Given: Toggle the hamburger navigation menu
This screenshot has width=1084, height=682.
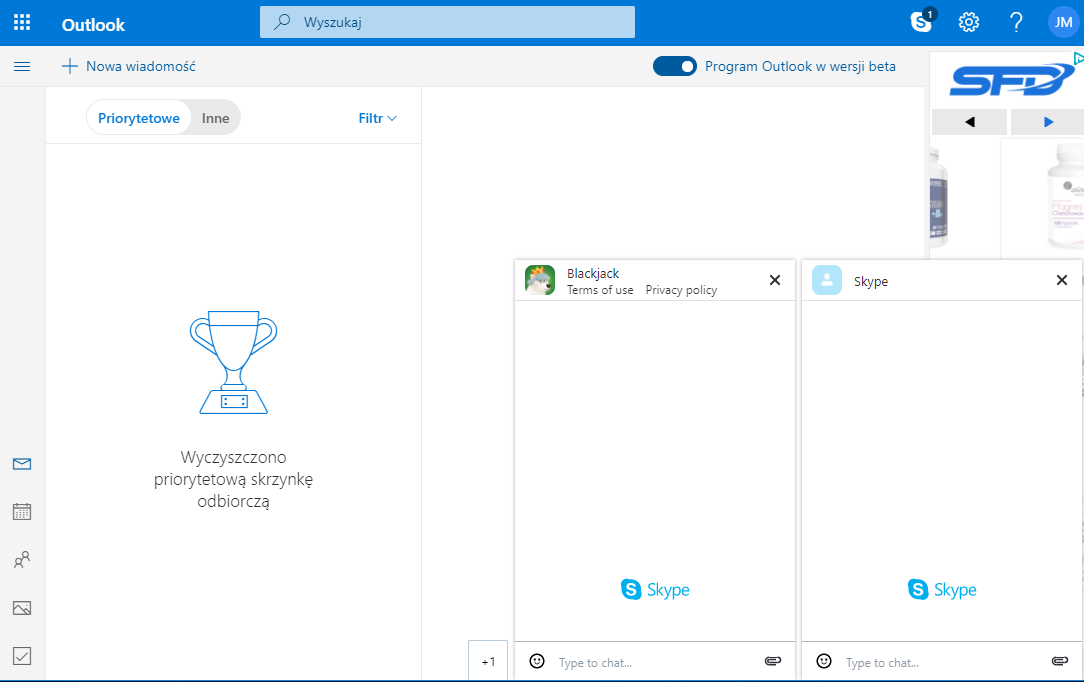Looking at the screenshot, I should coord(22,66).
